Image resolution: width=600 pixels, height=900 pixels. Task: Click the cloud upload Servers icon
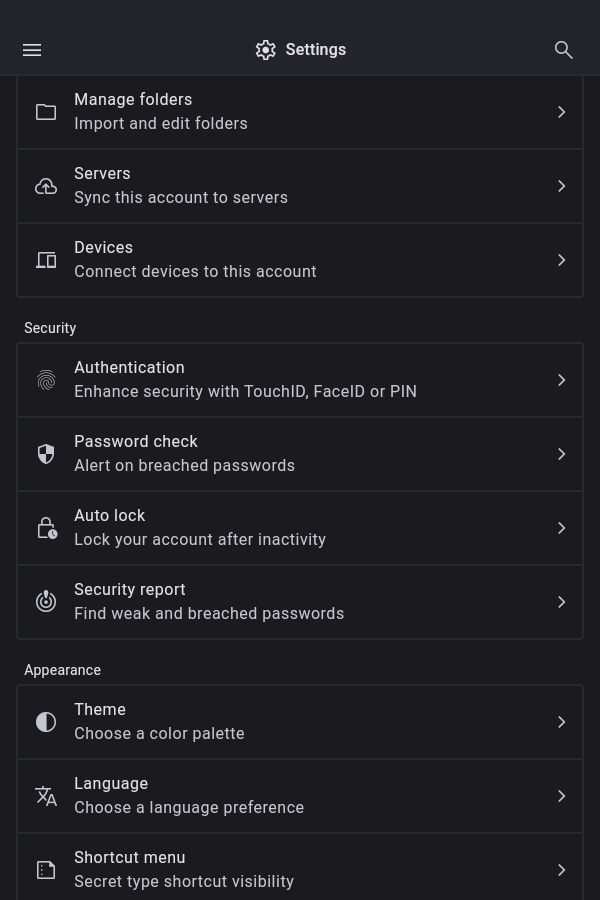[x=46, y=186]
